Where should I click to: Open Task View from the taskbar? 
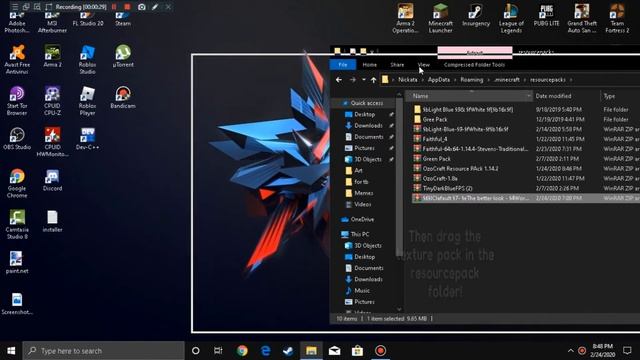pos(218,351)
